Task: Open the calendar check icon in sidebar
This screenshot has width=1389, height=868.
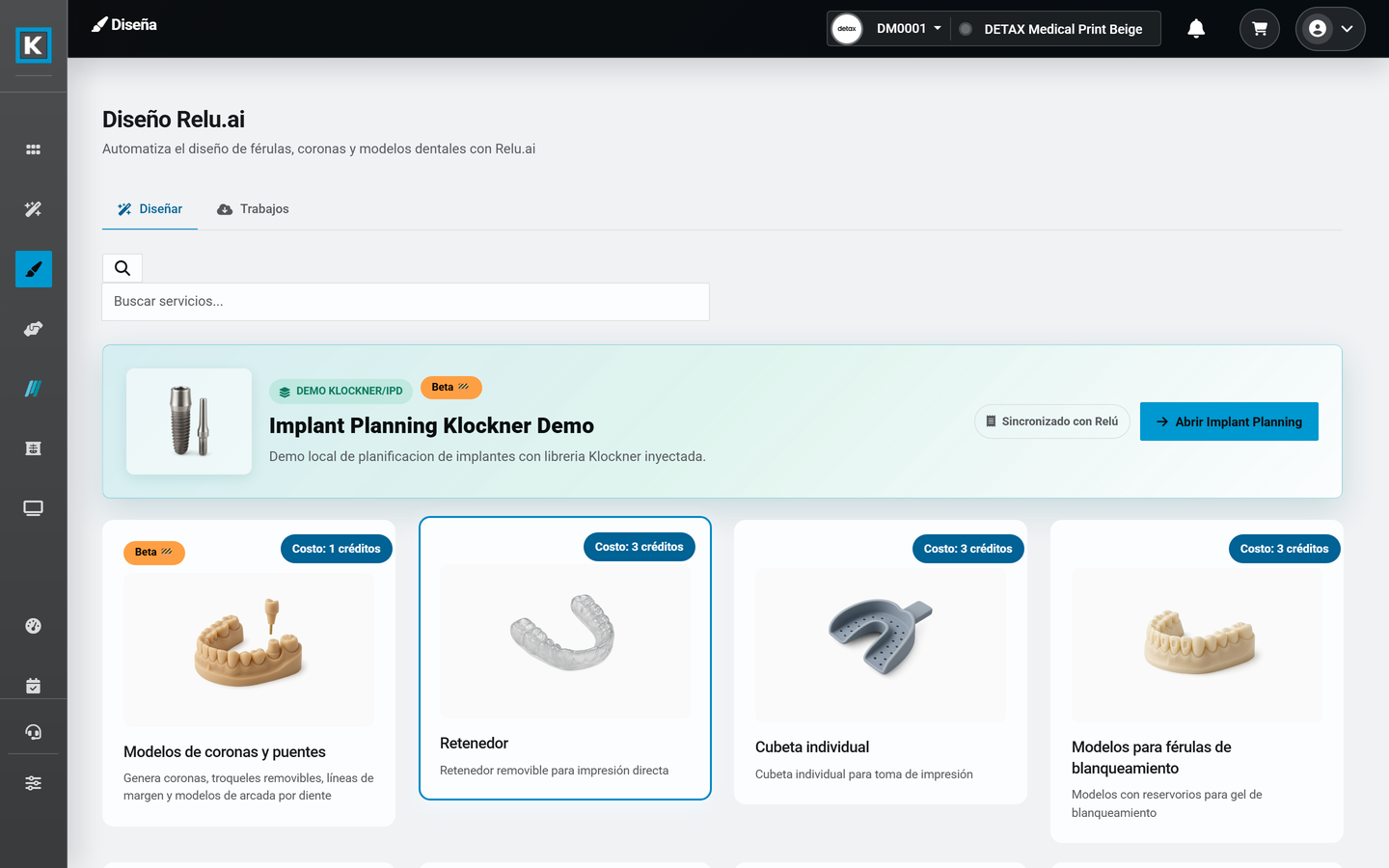Action: coord(34,686)
